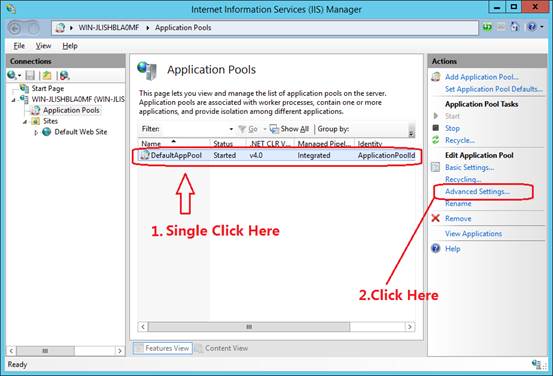Sort by the Name column header
This screenshot has height=376, width=553.
click(174, 143)
